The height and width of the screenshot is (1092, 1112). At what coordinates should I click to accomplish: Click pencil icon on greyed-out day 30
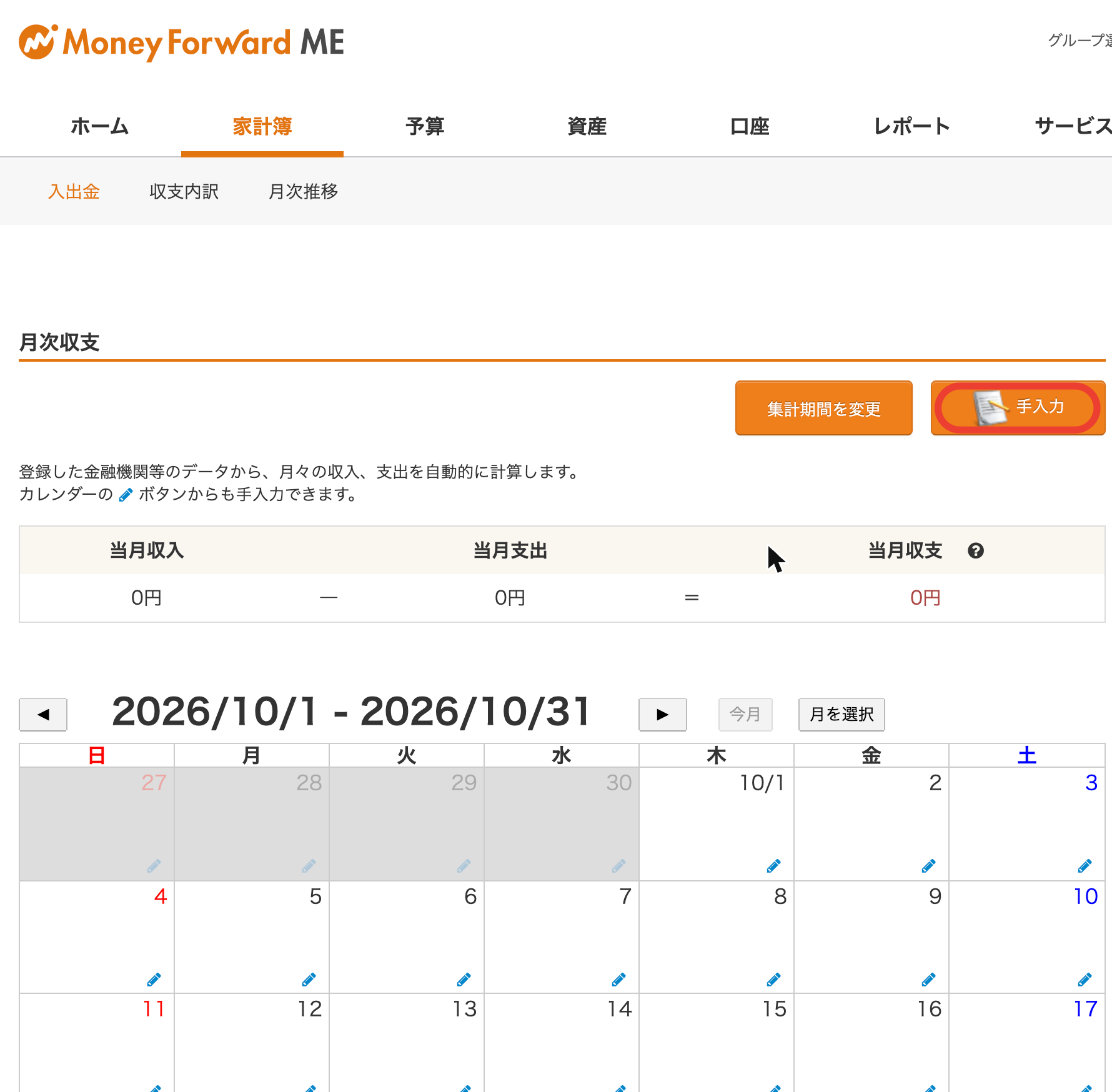pyautogui.click(x=618, y=866)
